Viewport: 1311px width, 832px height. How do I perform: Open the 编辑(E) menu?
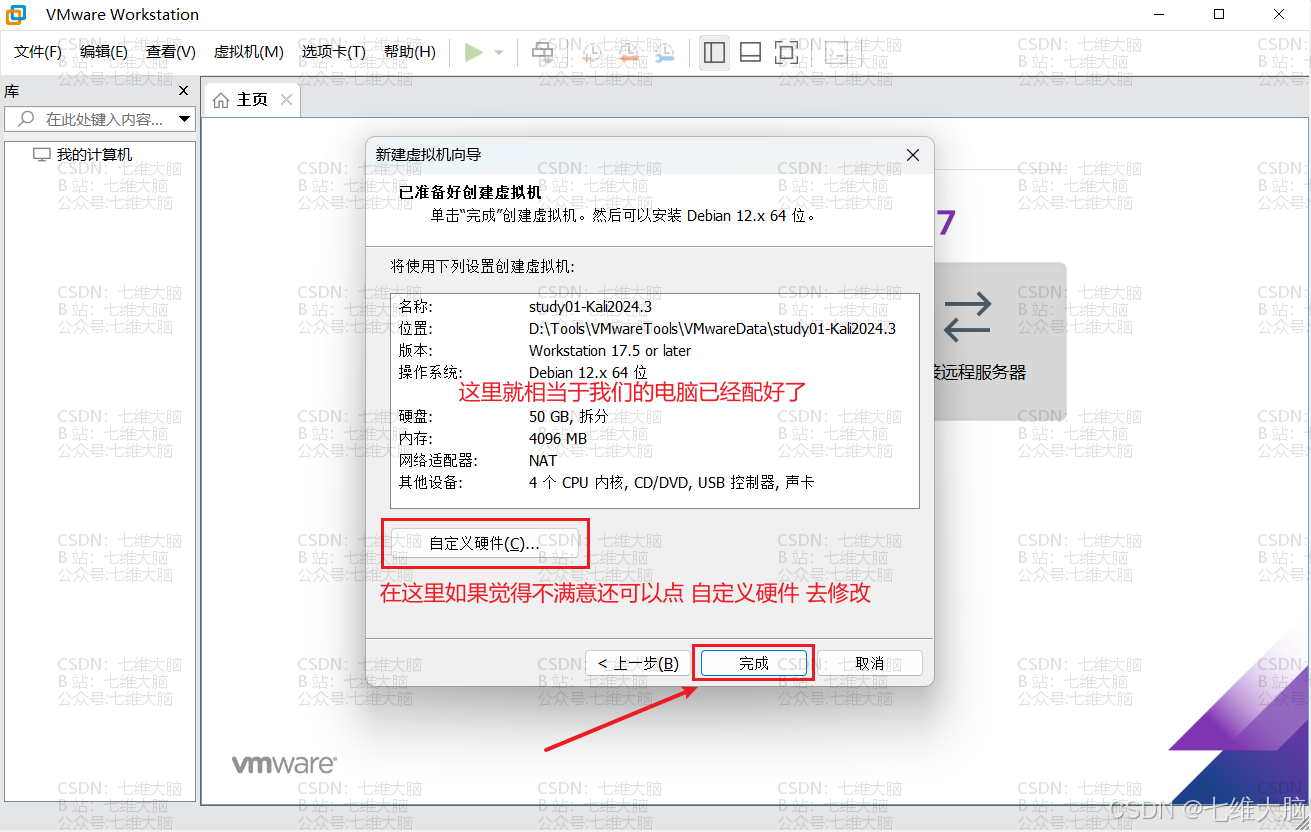(x=104, y=52)
